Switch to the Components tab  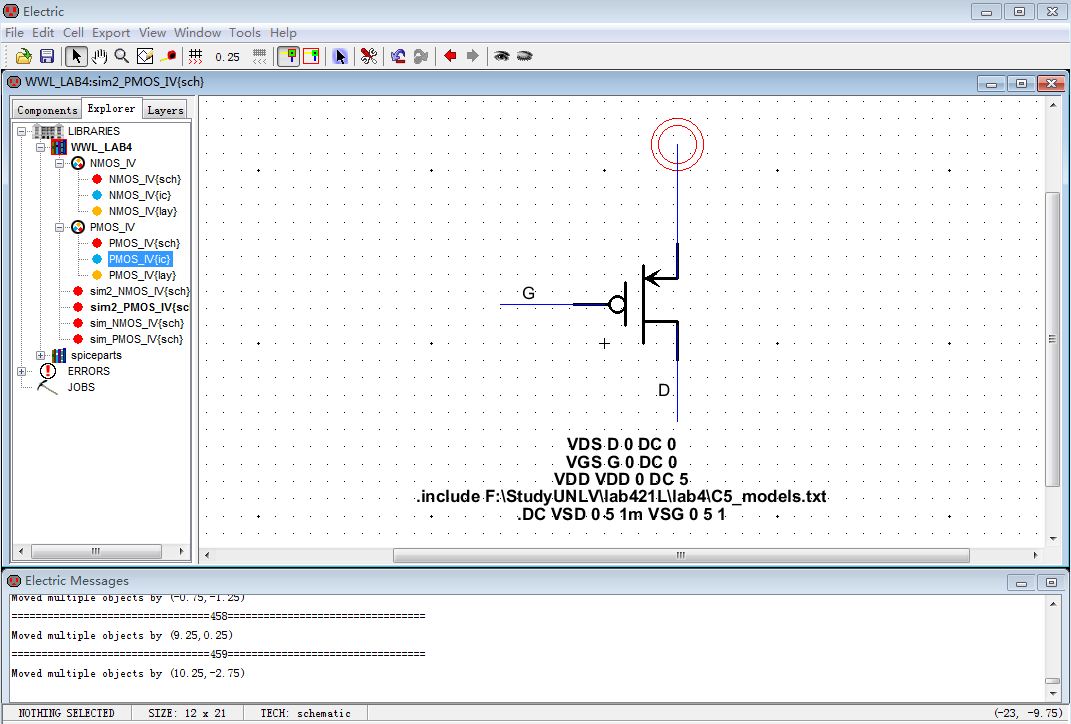(x=47, y=110)
